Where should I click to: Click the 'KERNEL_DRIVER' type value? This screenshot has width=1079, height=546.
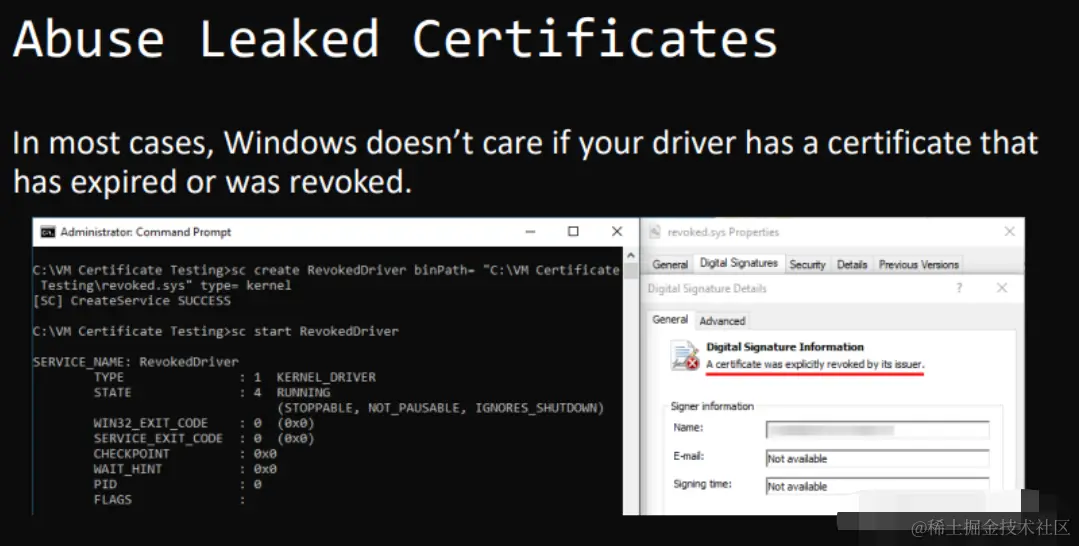[326, 377]
